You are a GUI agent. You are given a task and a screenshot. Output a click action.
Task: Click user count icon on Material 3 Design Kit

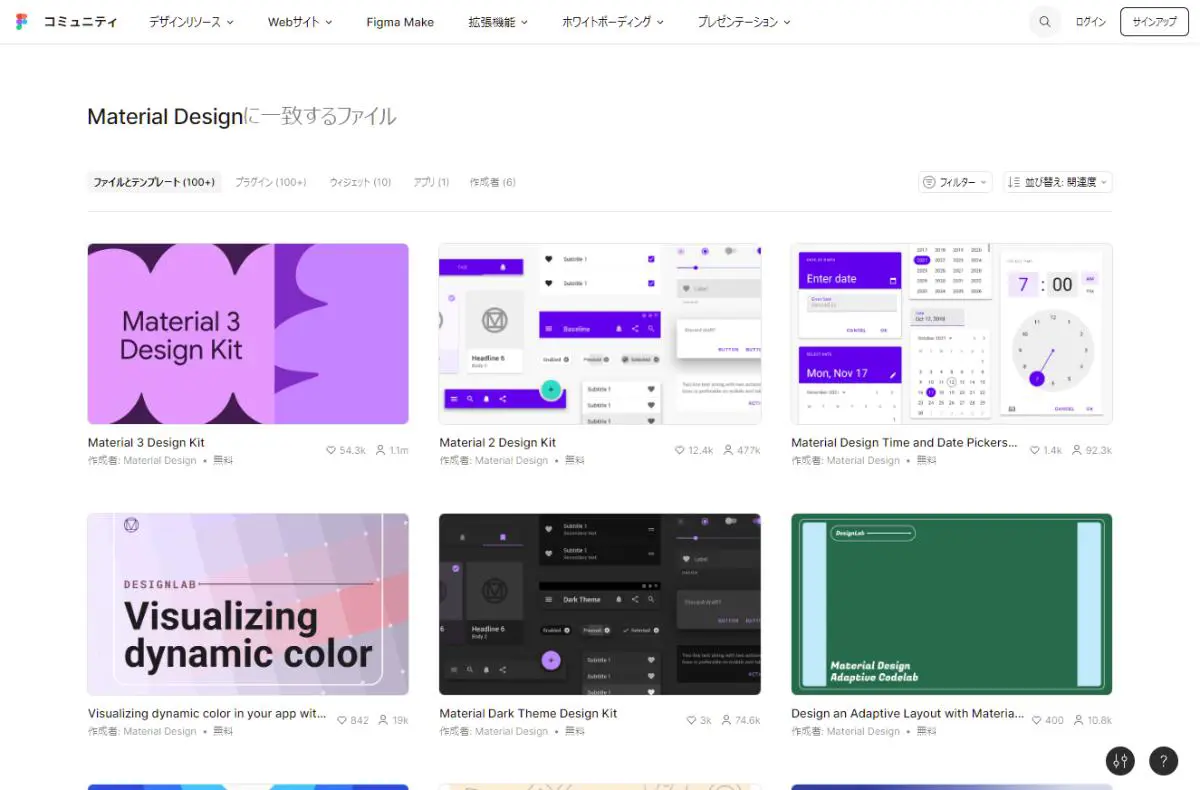click(381, 451)
